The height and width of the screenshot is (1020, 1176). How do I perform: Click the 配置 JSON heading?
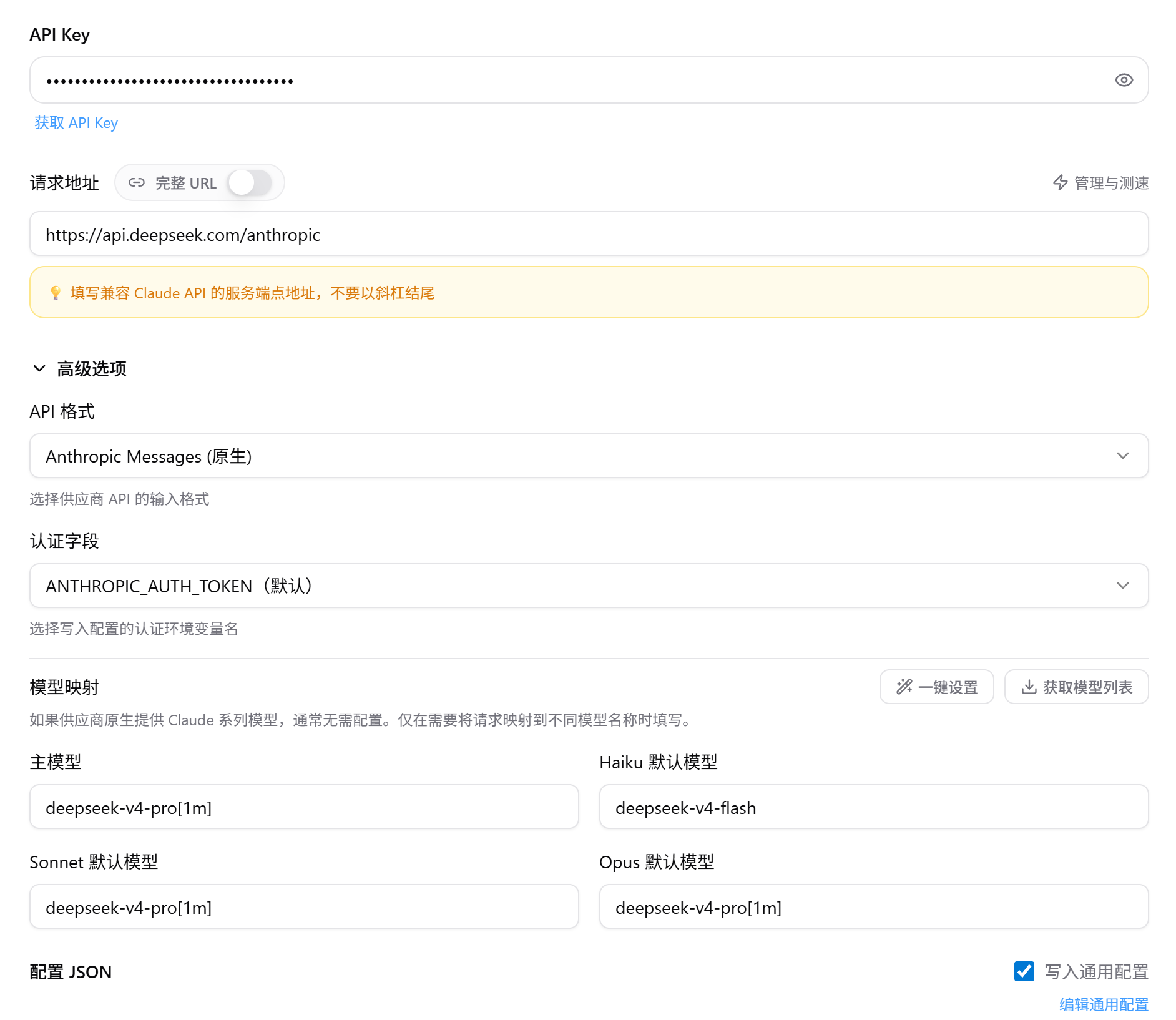coord(71,972)
